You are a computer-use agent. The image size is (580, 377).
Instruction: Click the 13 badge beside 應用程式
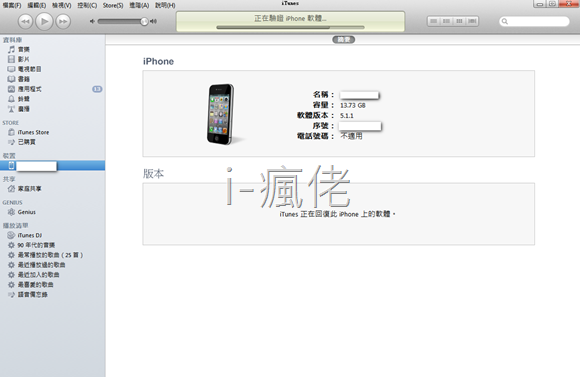coord(97,89)
